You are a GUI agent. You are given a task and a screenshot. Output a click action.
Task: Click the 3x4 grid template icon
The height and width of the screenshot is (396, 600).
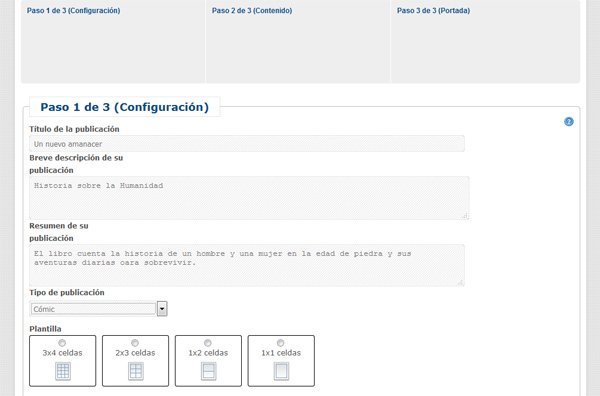pos(63,371)
